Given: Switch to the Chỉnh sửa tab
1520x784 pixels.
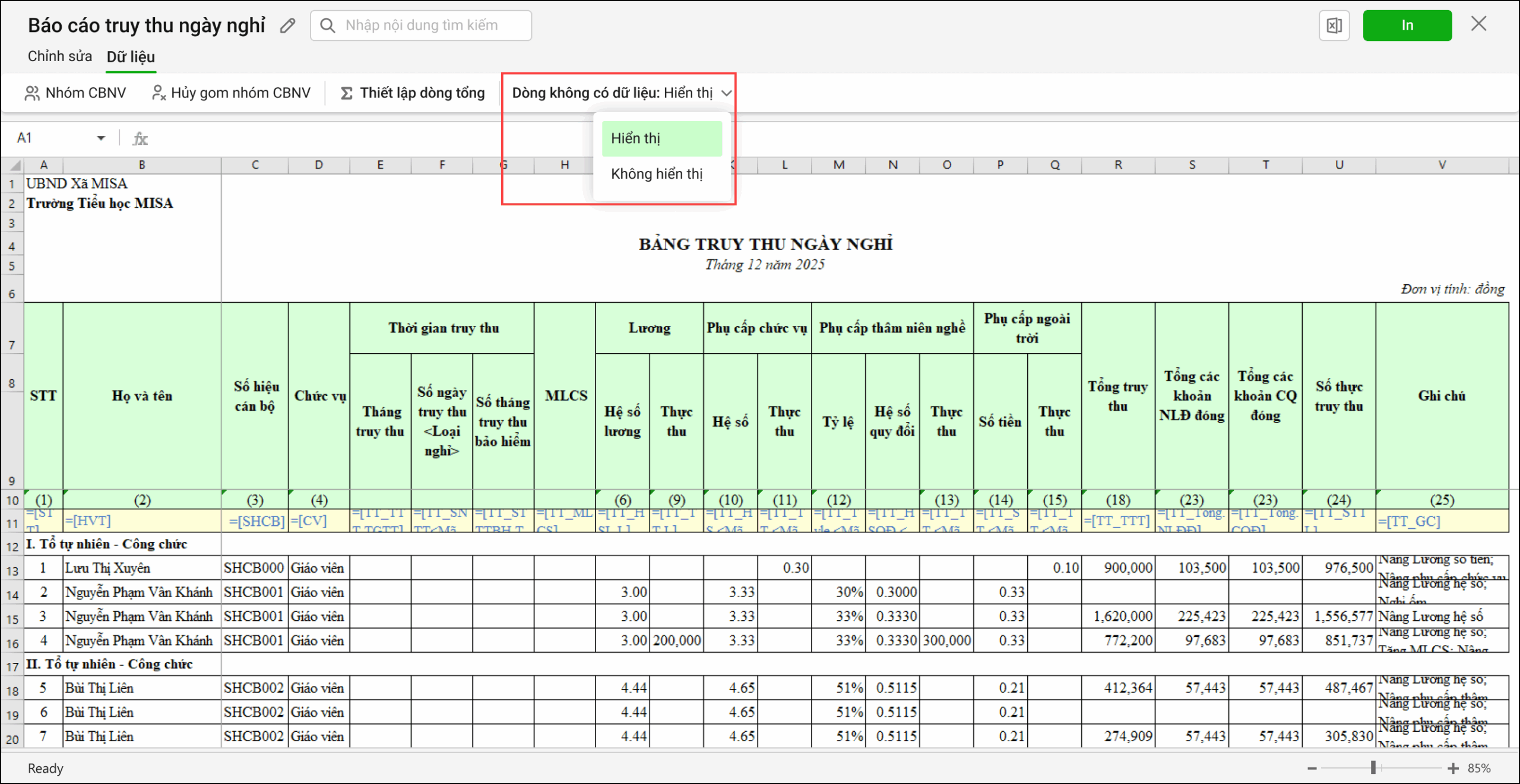Looking at the screenshot, I should pyautogui.click(x=59, y=56).
